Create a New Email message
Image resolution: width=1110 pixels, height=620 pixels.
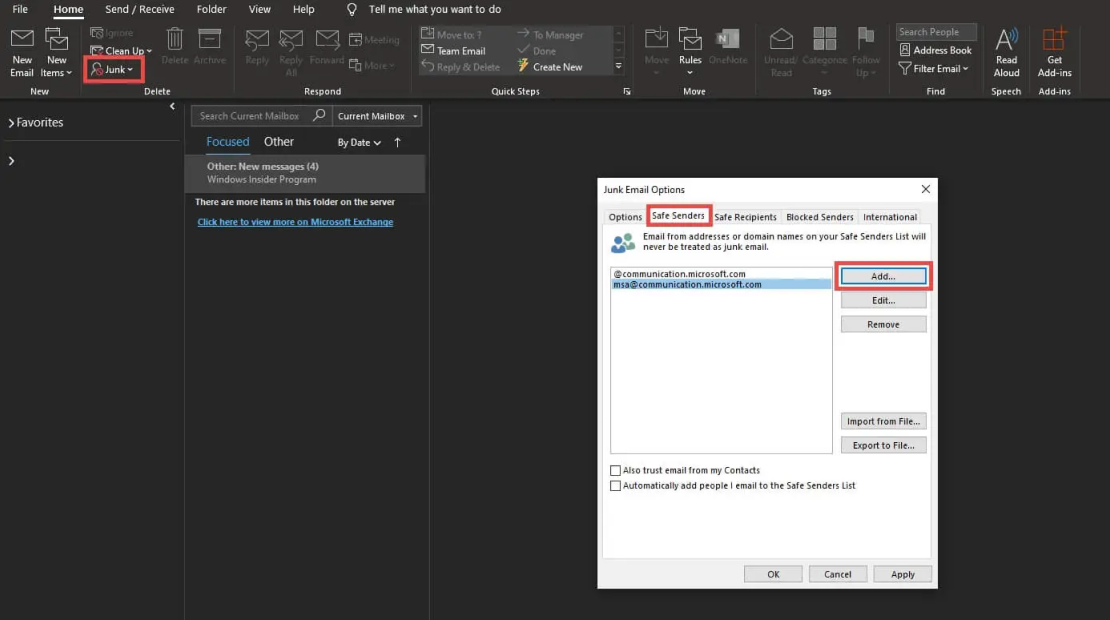click(x=21, y=50)
